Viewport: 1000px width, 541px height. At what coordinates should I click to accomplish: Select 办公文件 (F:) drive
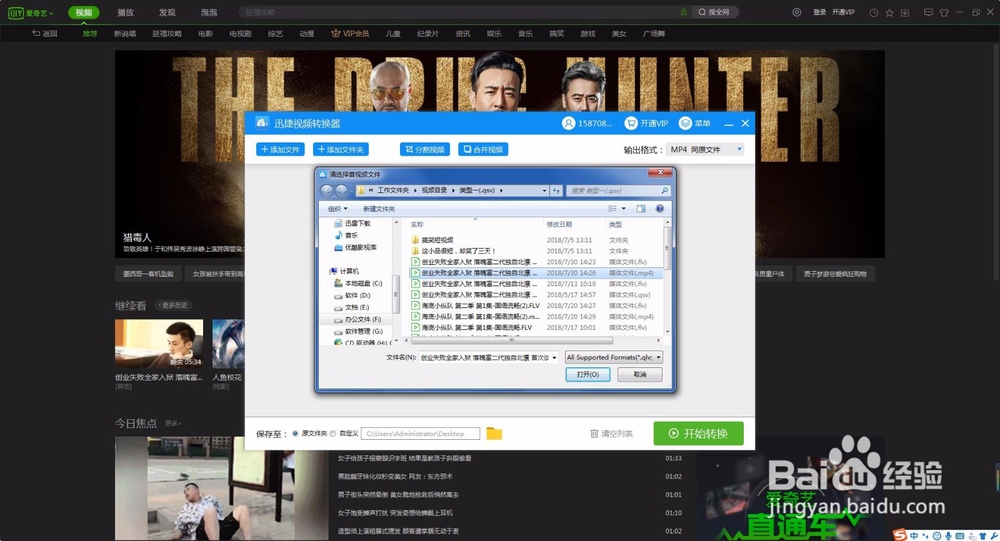pos(358,319)
